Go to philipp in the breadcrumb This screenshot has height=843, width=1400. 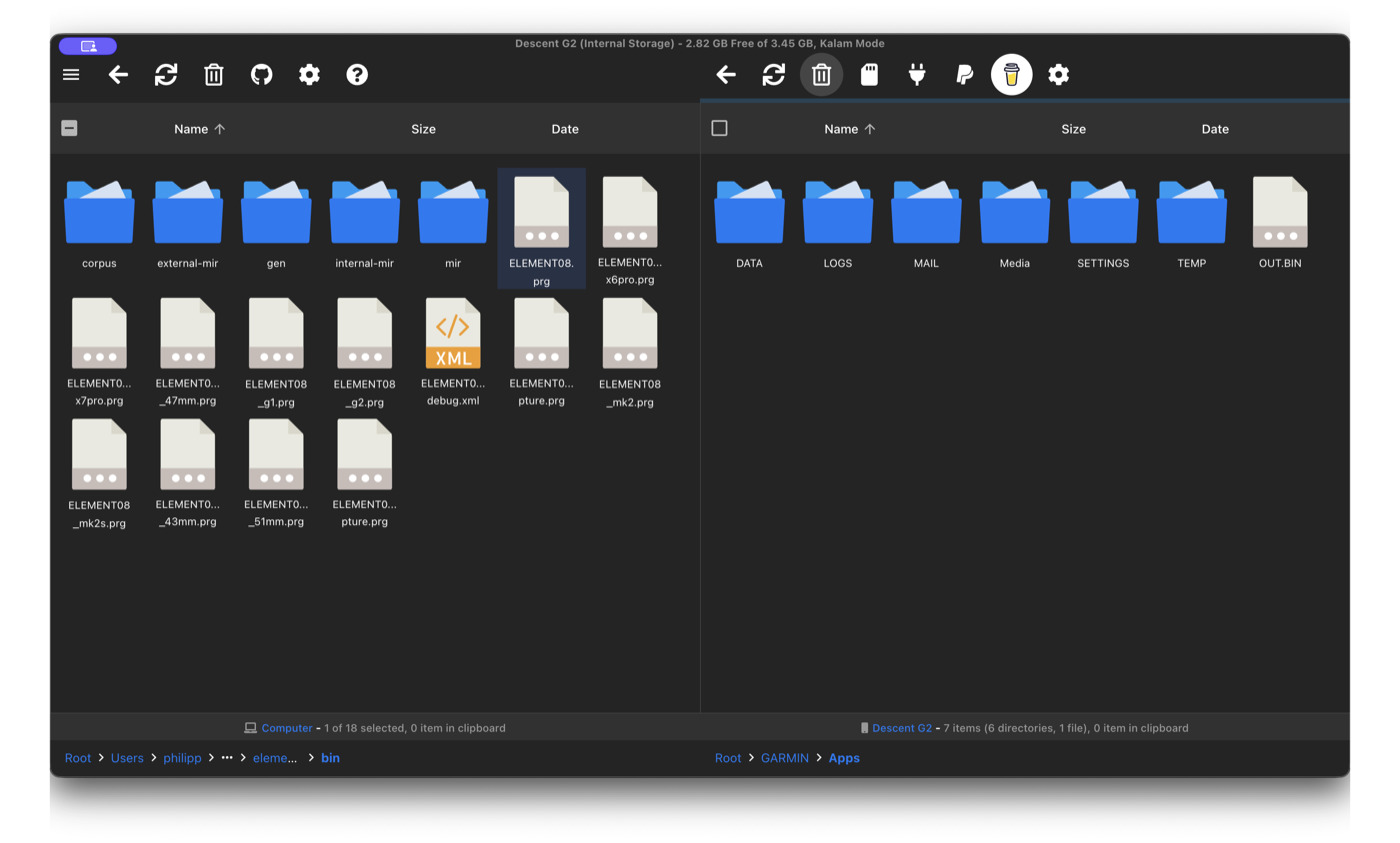click(182, 758)
